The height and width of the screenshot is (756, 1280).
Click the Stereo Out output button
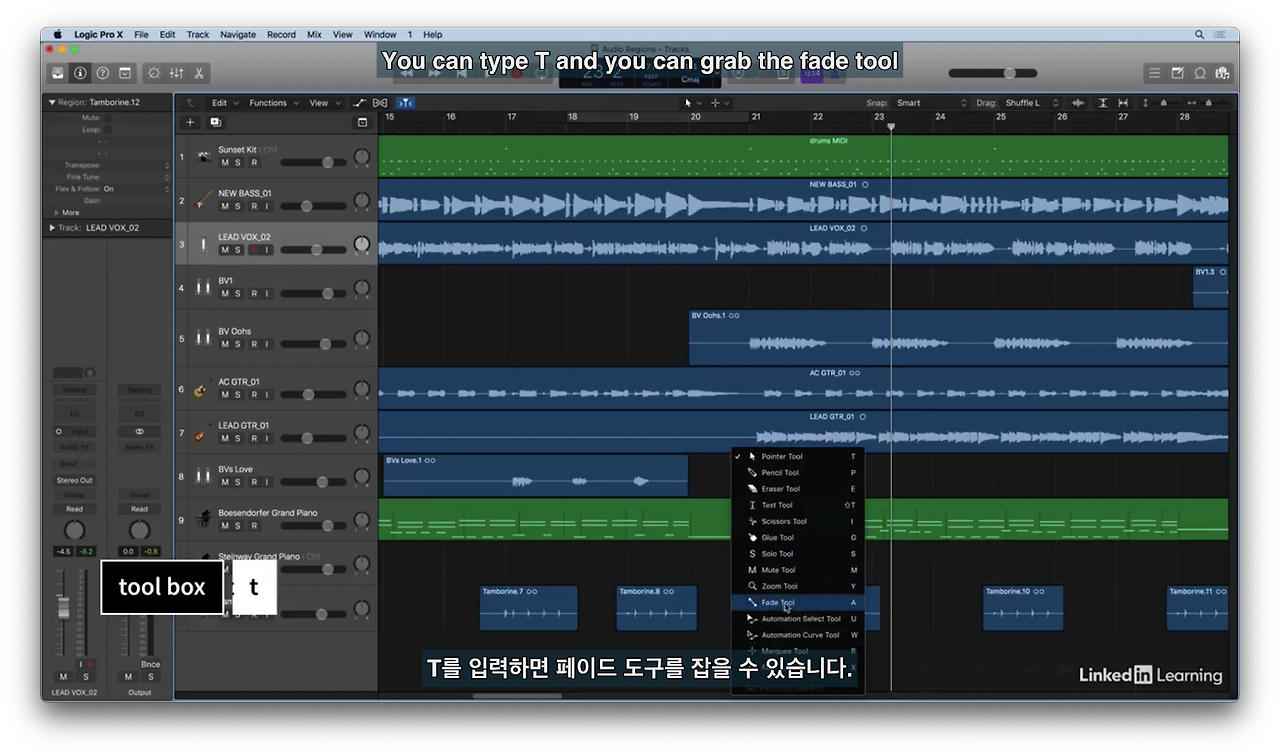click(74, 480)
